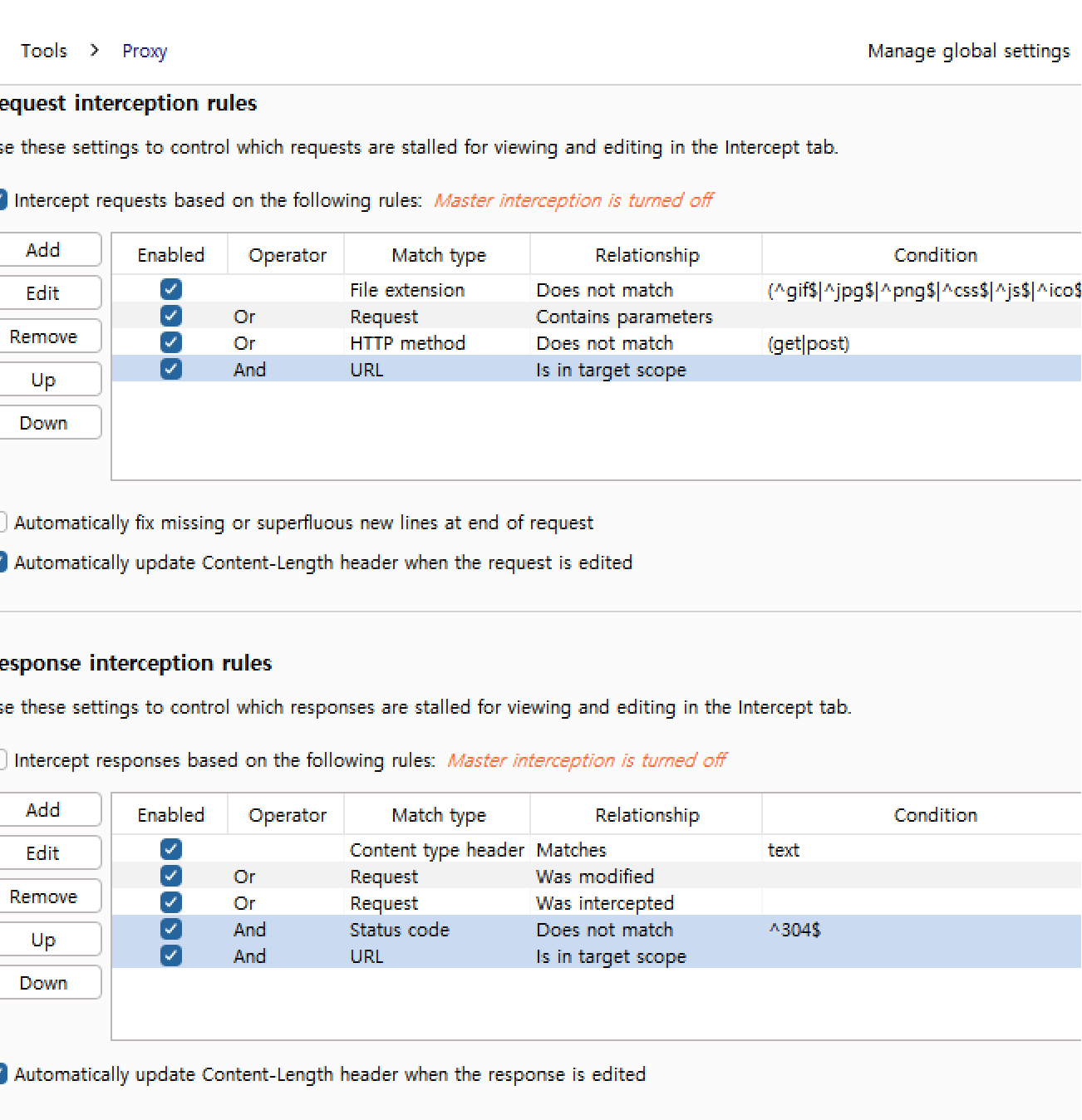Image resolution: width=1082 pixels, height=1120 pixels.
Task: Toggle the Content type header rule checkbox
Action: pyautogui.click(x=171, y=850)
